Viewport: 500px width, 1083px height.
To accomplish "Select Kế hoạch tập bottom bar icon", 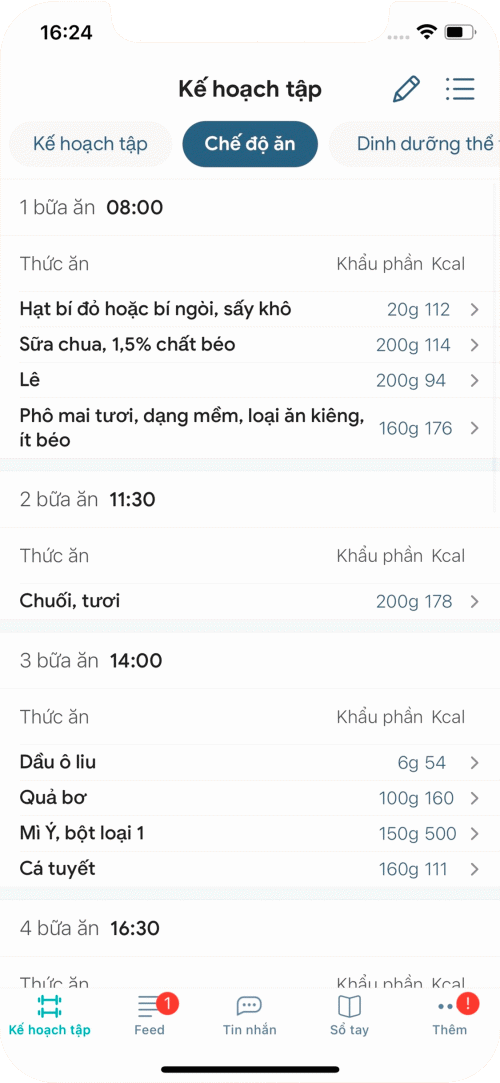I will 50,1006.
